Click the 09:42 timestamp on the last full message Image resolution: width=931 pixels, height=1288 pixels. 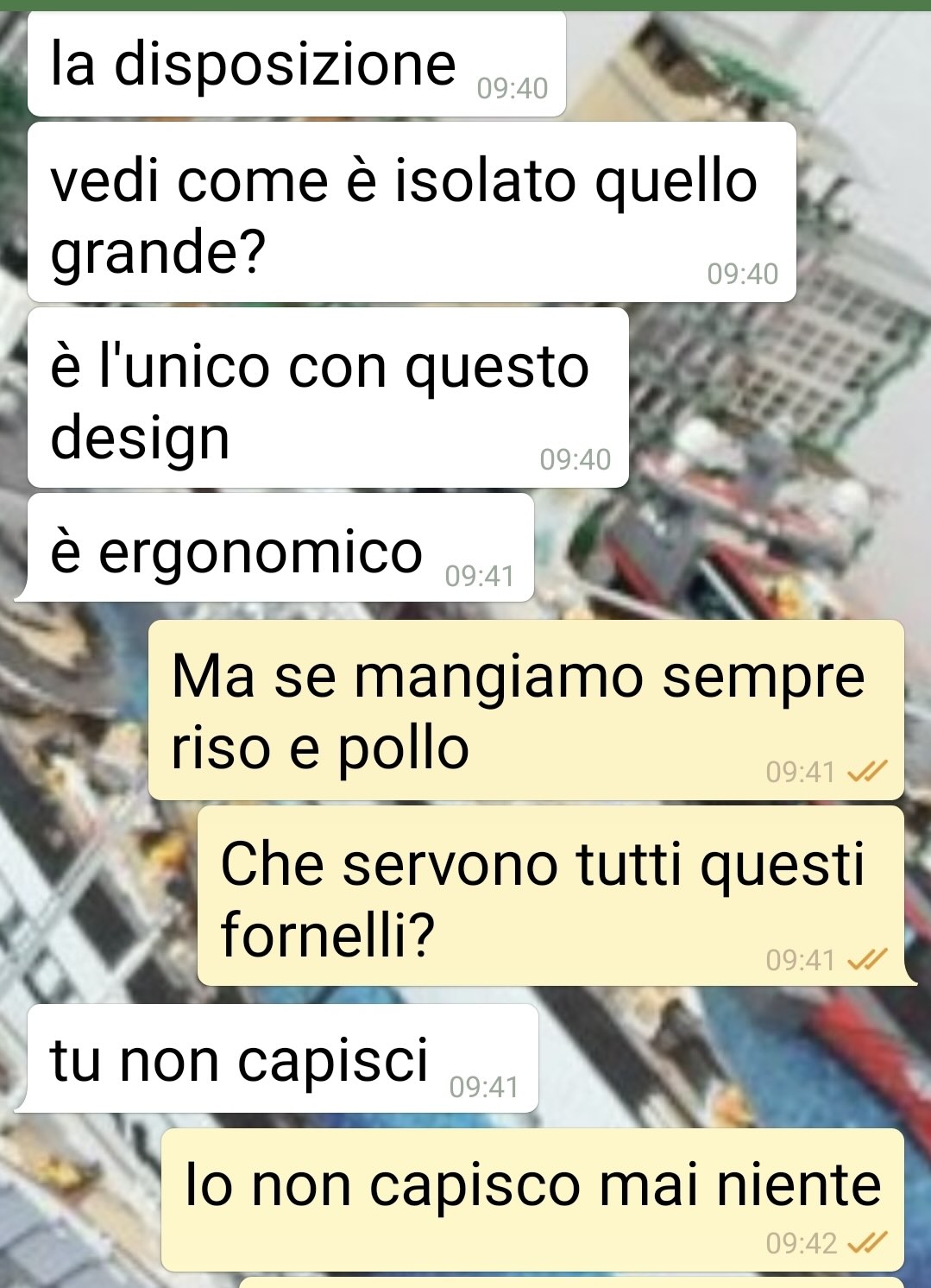coord(802,1243)
